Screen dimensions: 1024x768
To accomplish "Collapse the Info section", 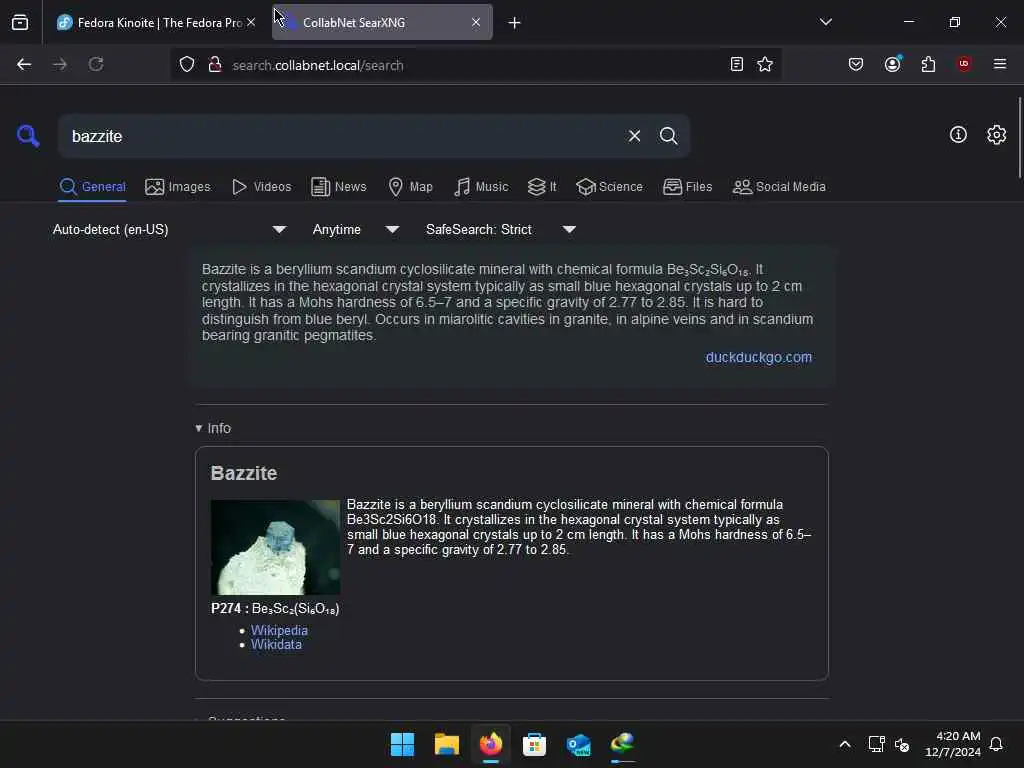I will coord(213,428).
